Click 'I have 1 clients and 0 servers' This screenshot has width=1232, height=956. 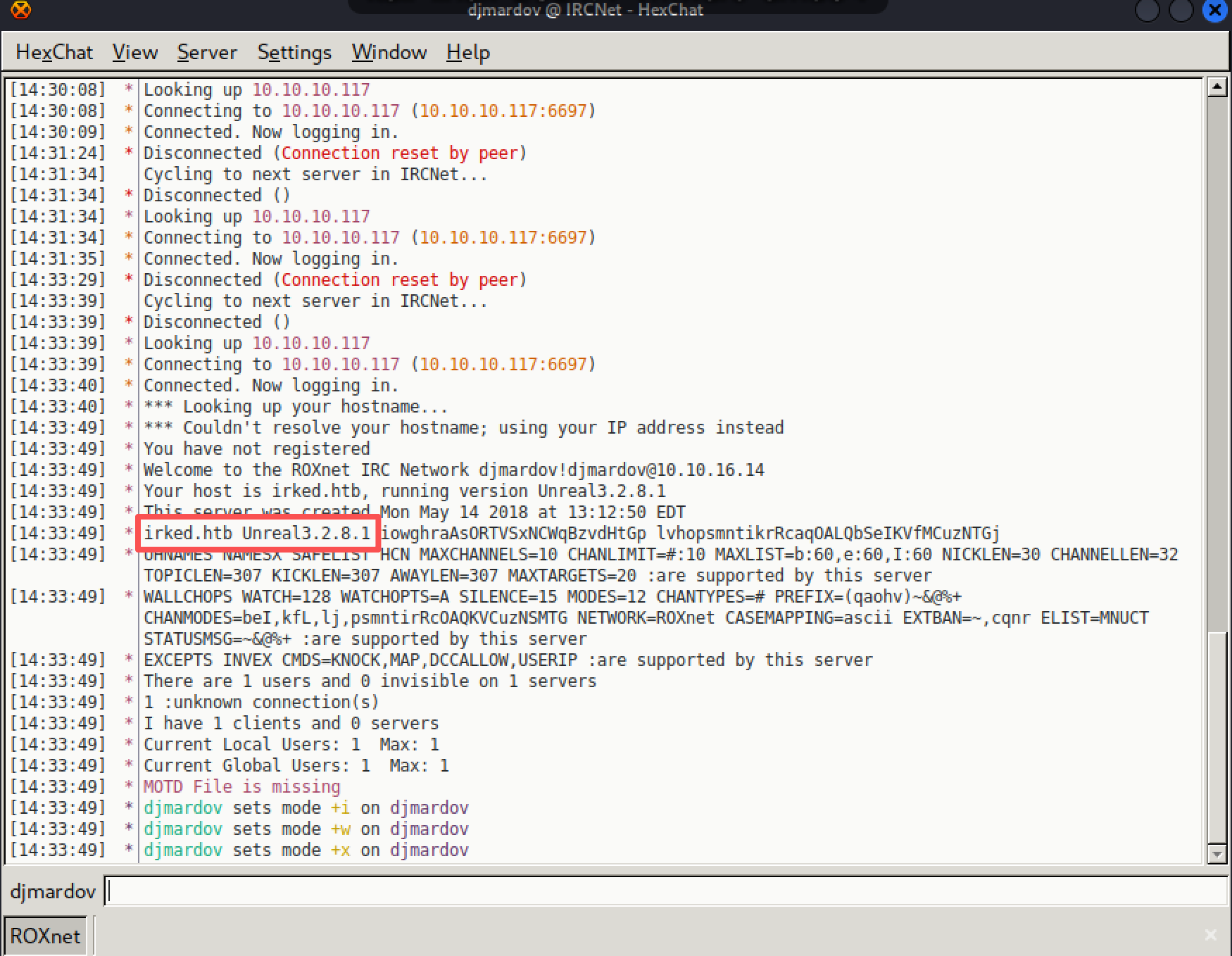pos(291,723)
